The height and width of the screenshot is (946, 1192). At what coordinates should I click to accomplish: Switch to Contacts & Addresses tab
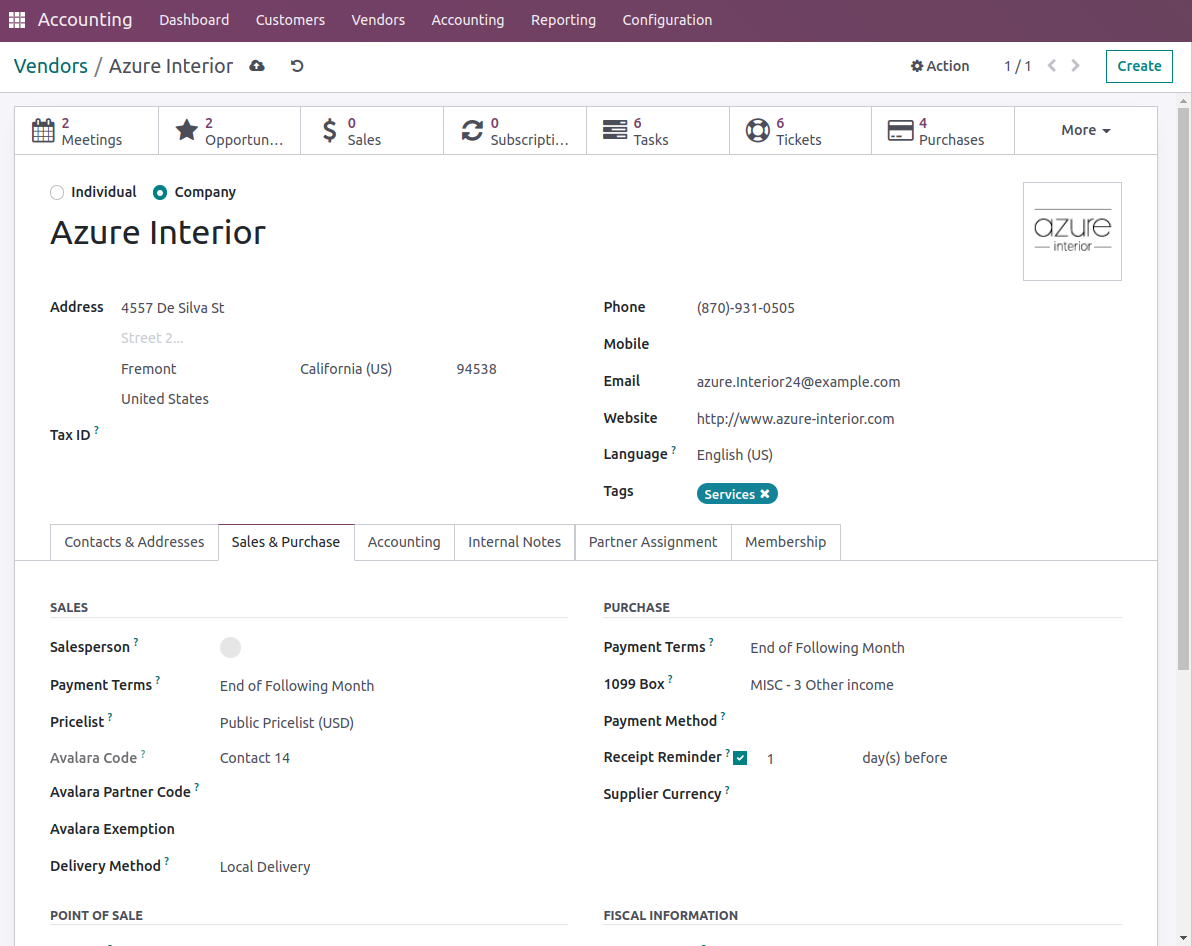click(x=135, y=542)
